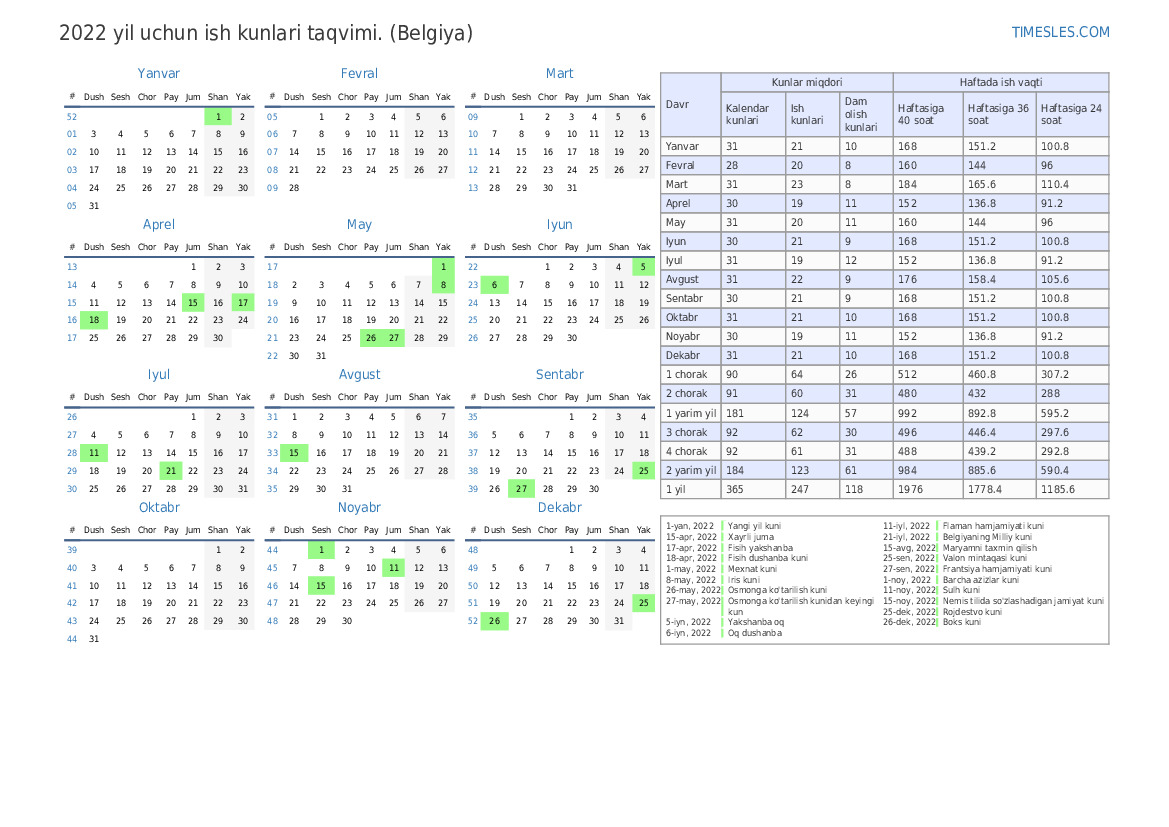Select the Avgust month heading above its calendar
This screenshot has width=1169, height=827.
point(359,374)
